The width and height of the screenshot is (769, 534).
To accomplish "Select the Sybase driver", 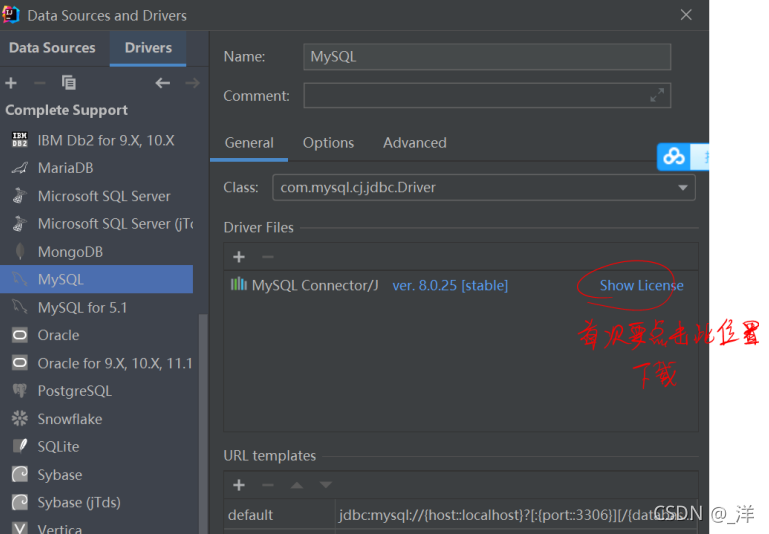I will coord(97,475).
